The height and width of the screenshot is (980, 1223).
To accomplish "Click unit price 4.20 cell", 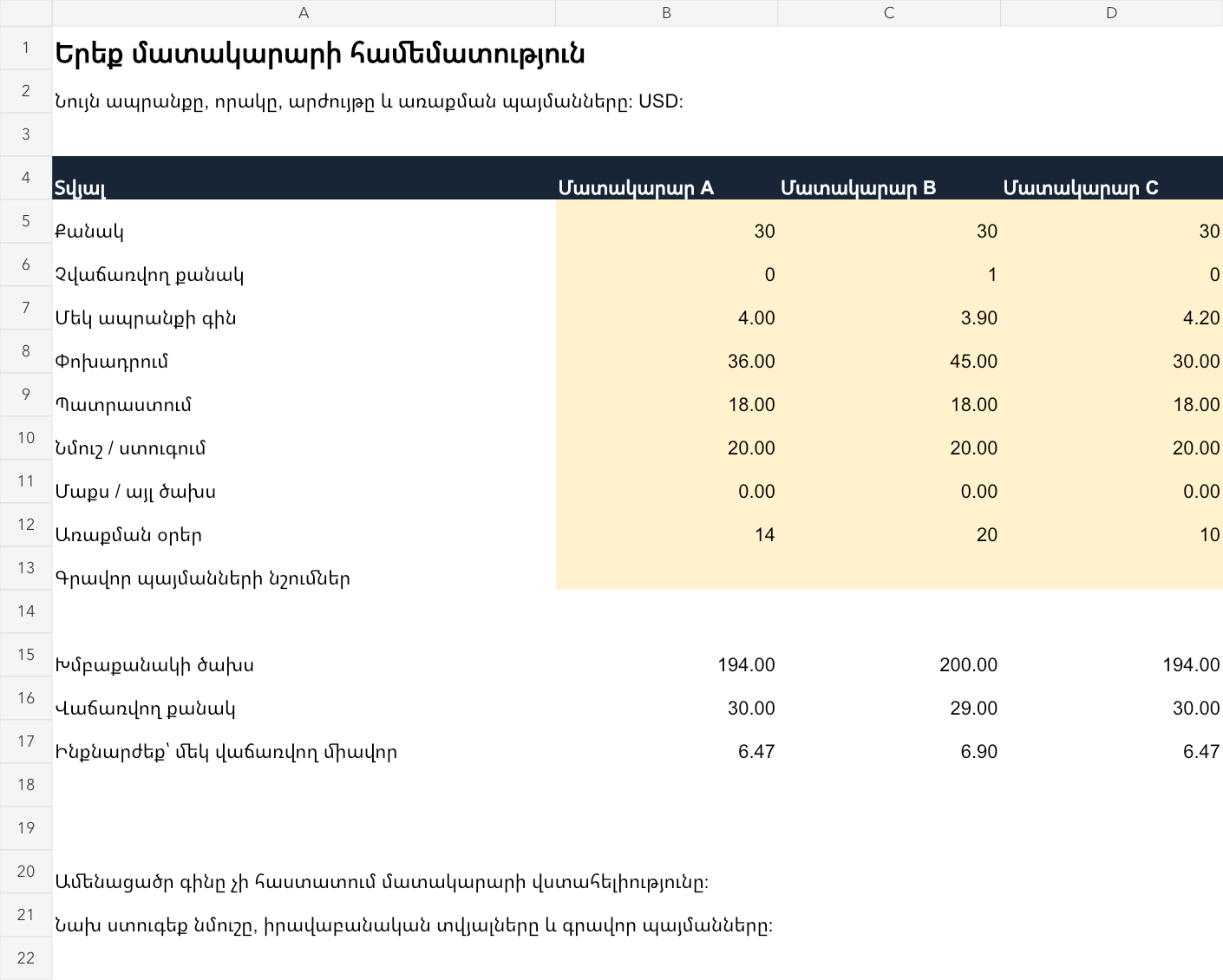I will point(1112,308).
